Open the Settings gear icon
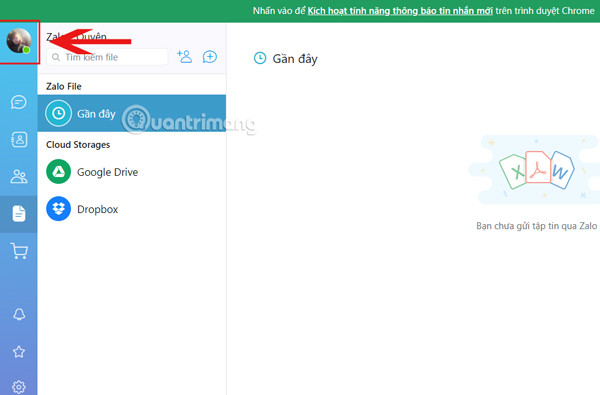Image resolution: width=600 pixels, height=395 pixels. point(19,387)
